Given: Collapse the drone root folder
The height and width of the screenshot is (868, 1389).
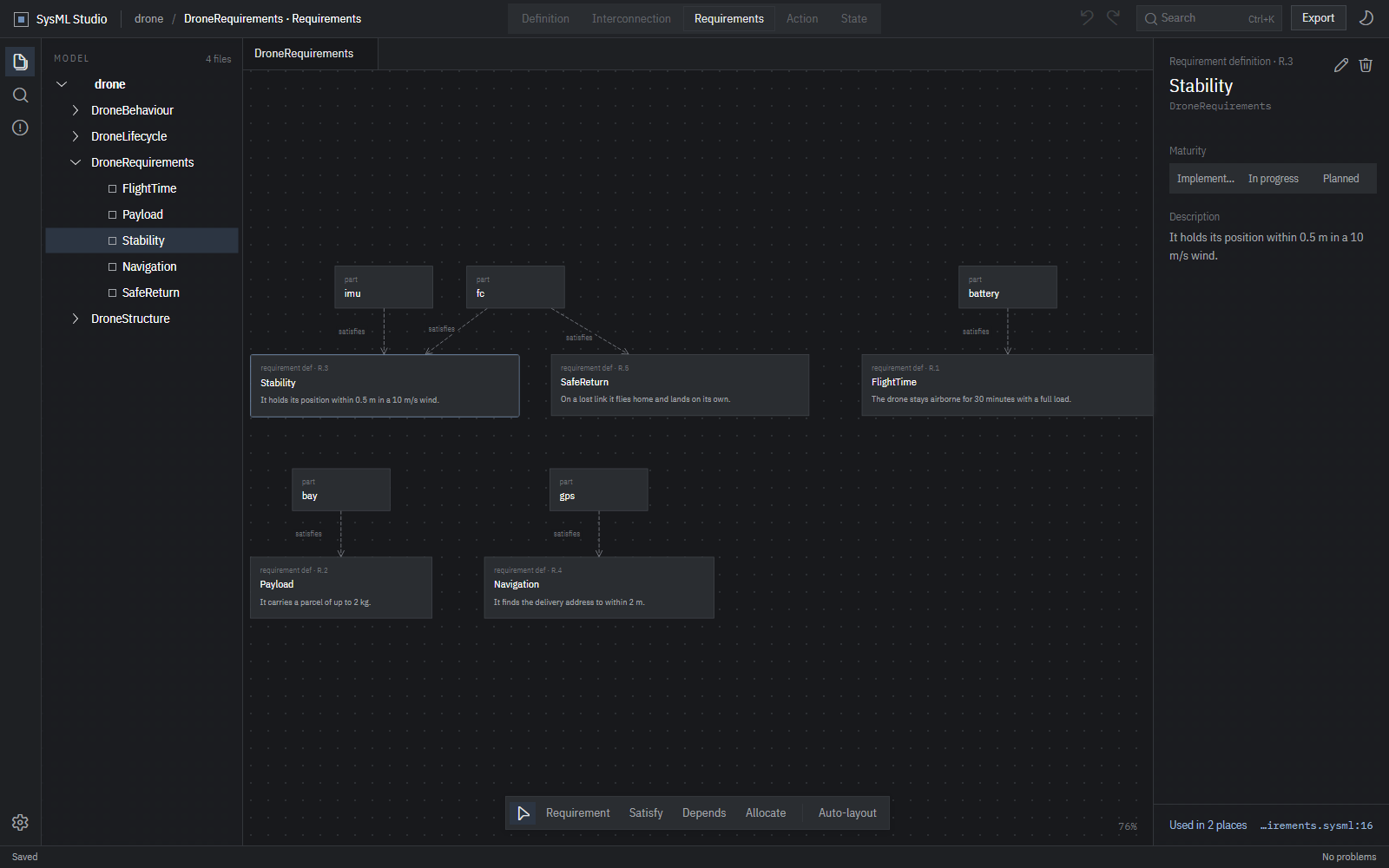Looking at the screenshot, I should tap(62, 84).
